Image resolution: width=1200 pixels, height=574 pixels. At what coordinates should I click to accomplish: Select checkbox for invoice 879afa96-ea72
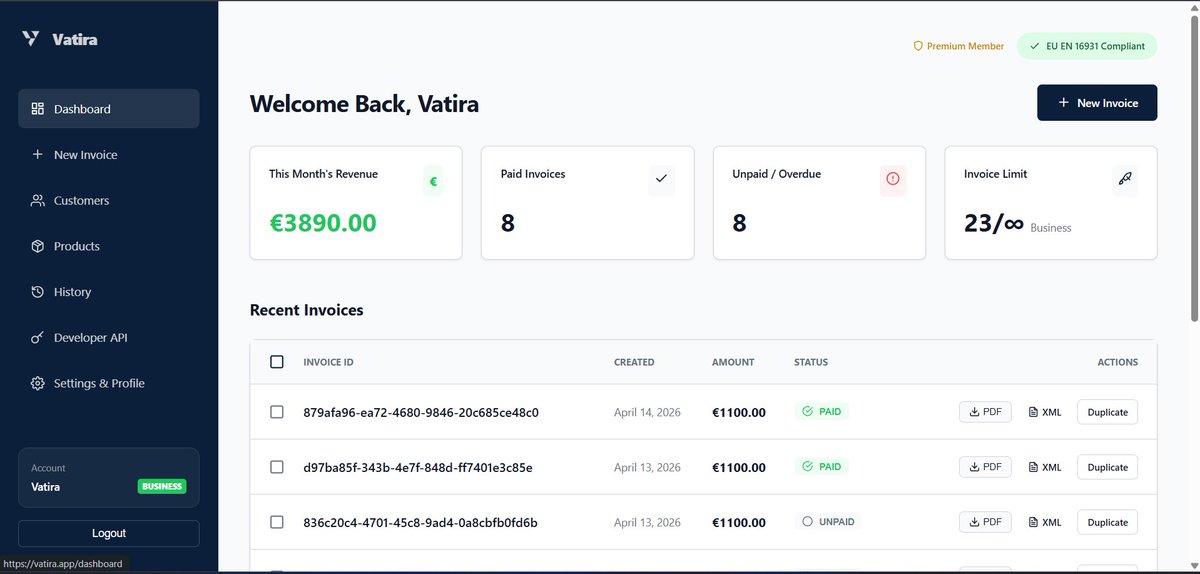tap(277, 412)
